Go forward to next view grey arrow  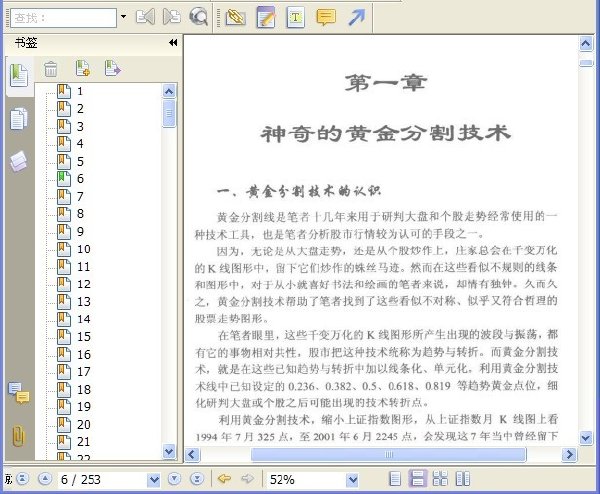(248, 478)
